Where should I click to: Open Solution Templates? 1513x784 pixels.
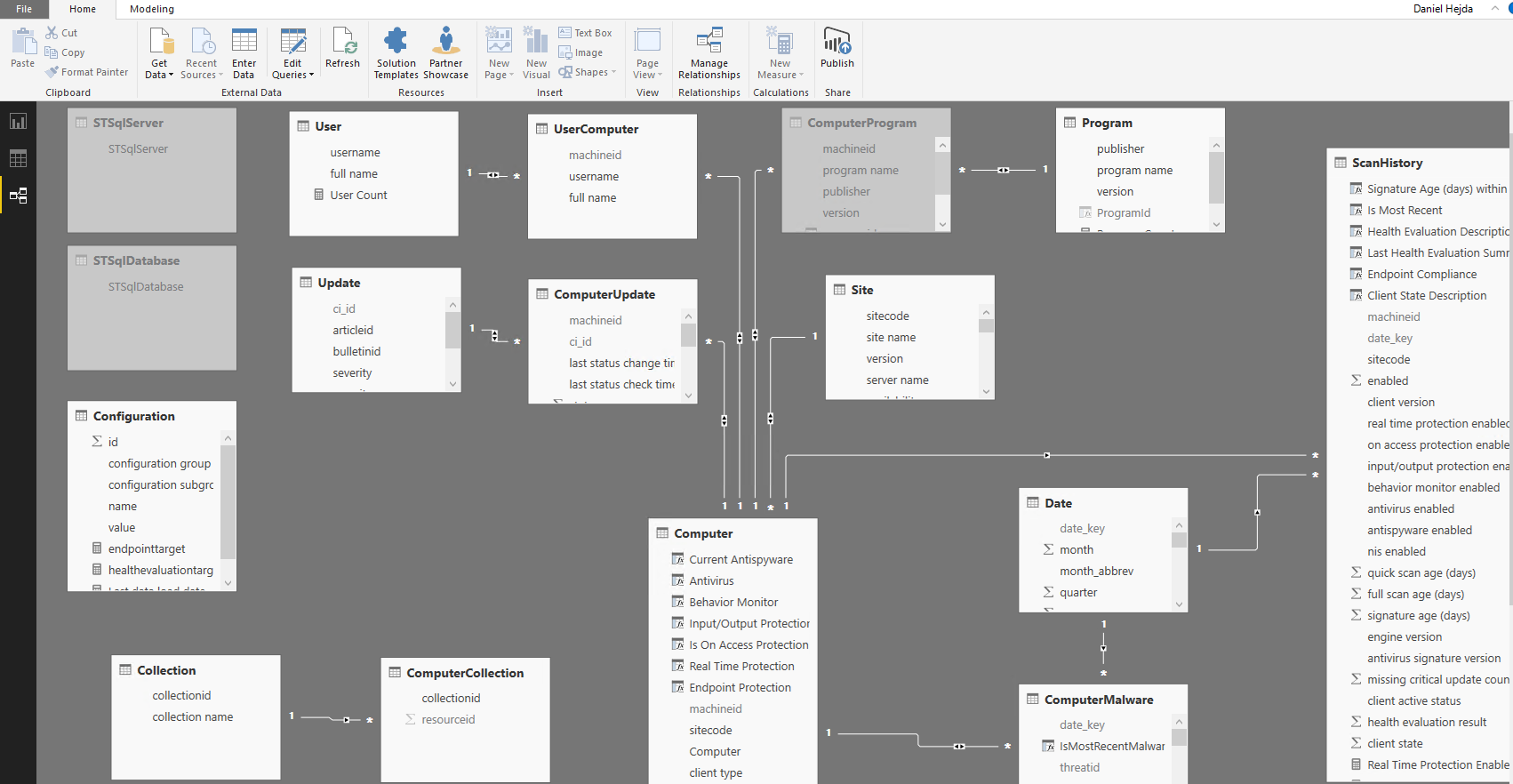coord(396,52)
